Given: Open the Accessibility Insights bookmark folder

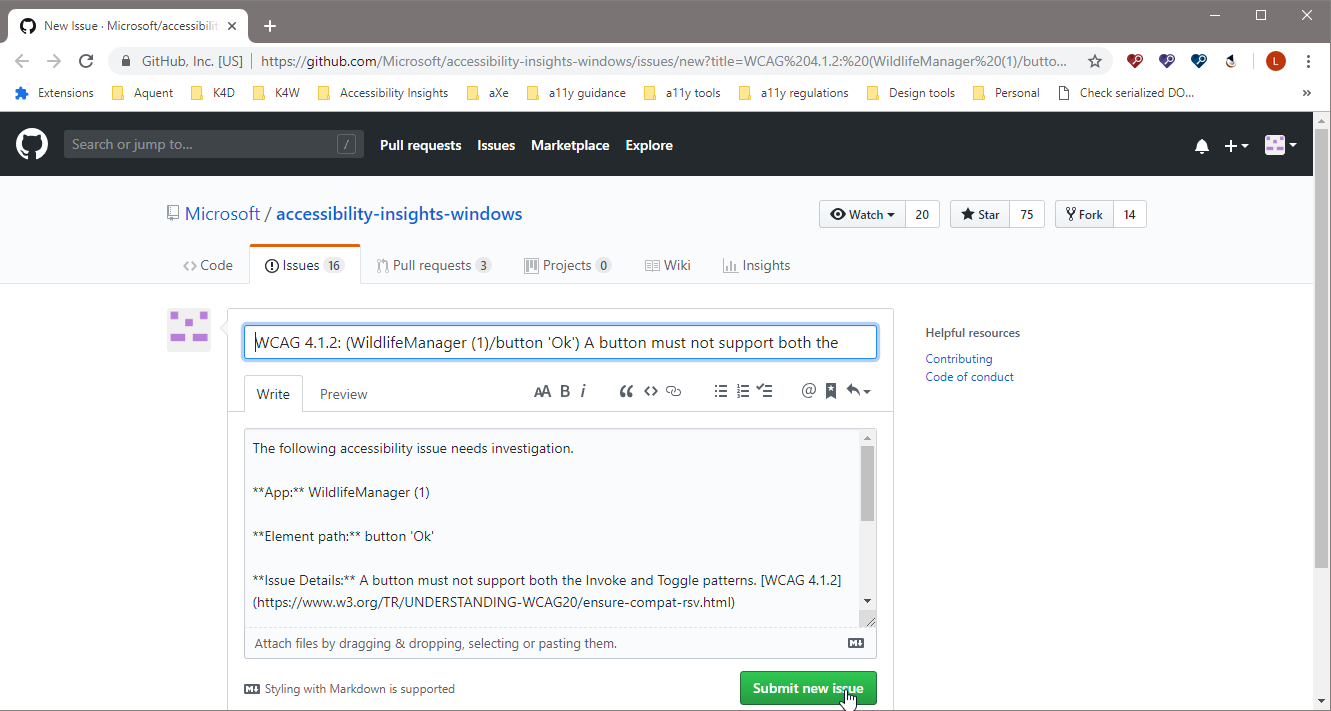Looking at the screenshot, I should pos(382,93).
